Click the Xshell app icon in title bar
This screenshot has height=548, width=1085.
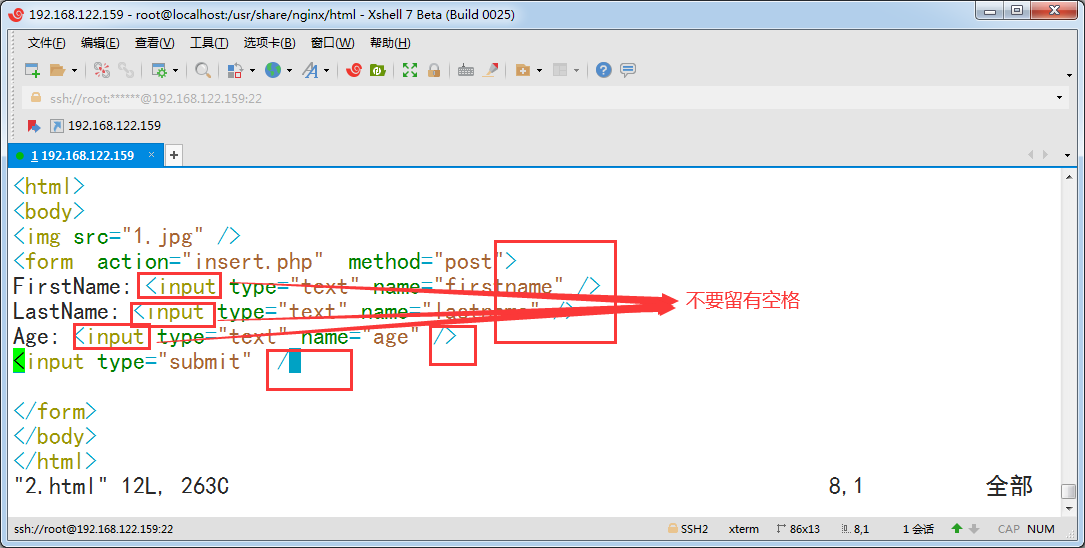point(16,14)
